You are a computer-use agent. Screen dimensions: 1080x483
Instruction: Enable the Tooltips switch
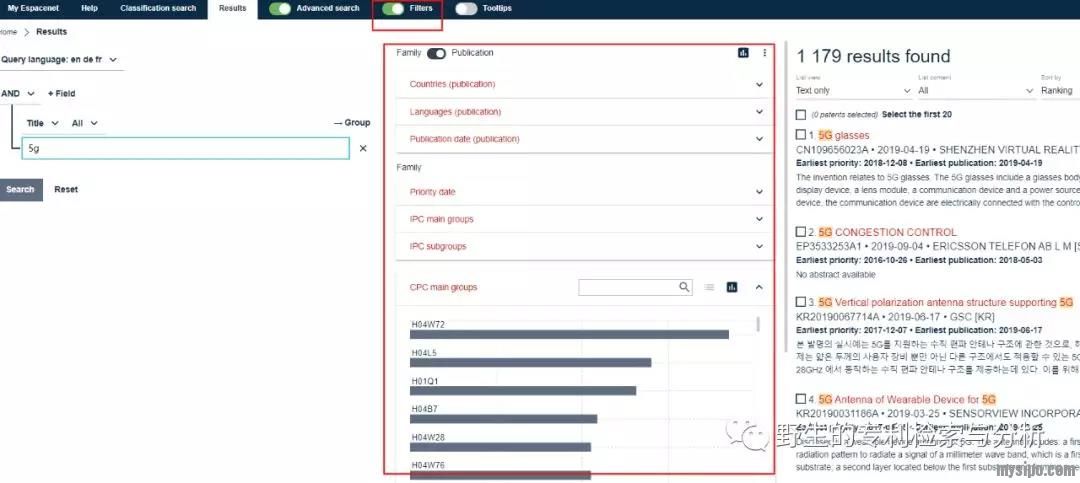pyautogui.click(x=466, y=8)
